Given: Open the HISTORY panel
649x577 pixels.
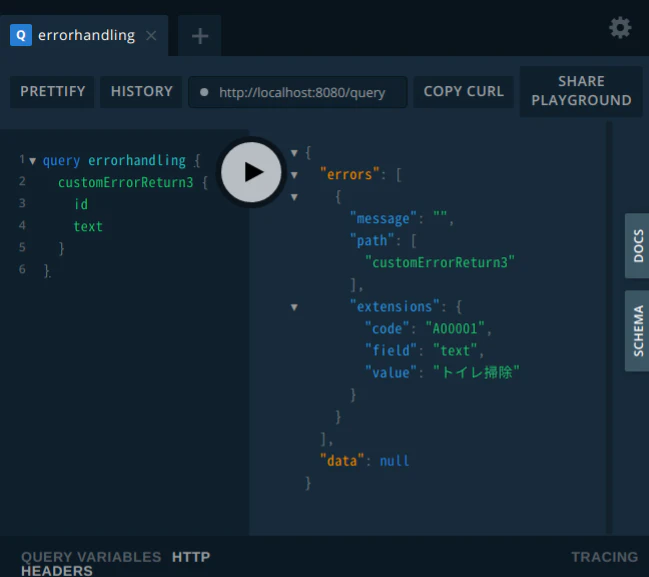Looking at the screenshot, I should click(142, 91).
